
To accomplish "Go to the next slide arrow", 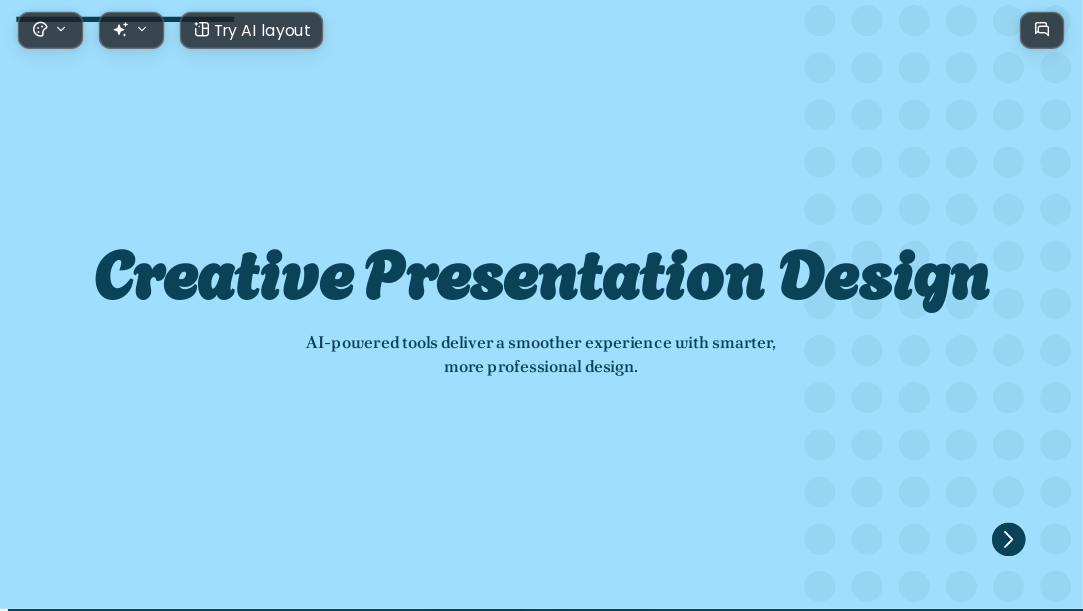I will coord(1008,539).
